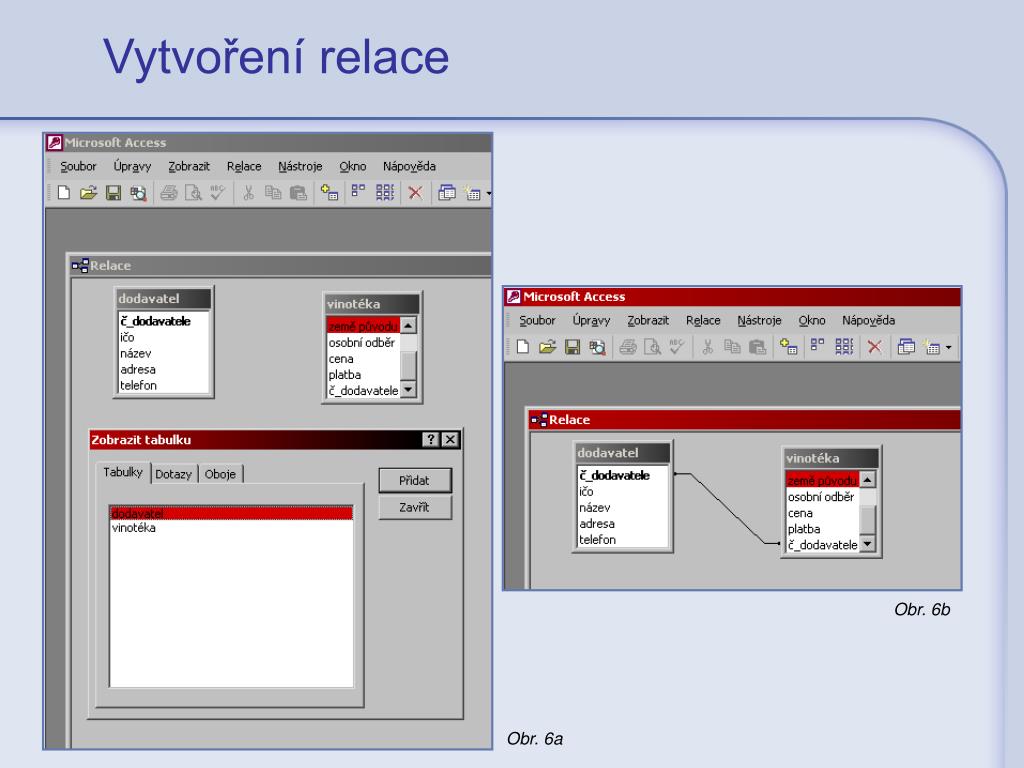Open Soubor menu in right Access window

tap(537, 320)
